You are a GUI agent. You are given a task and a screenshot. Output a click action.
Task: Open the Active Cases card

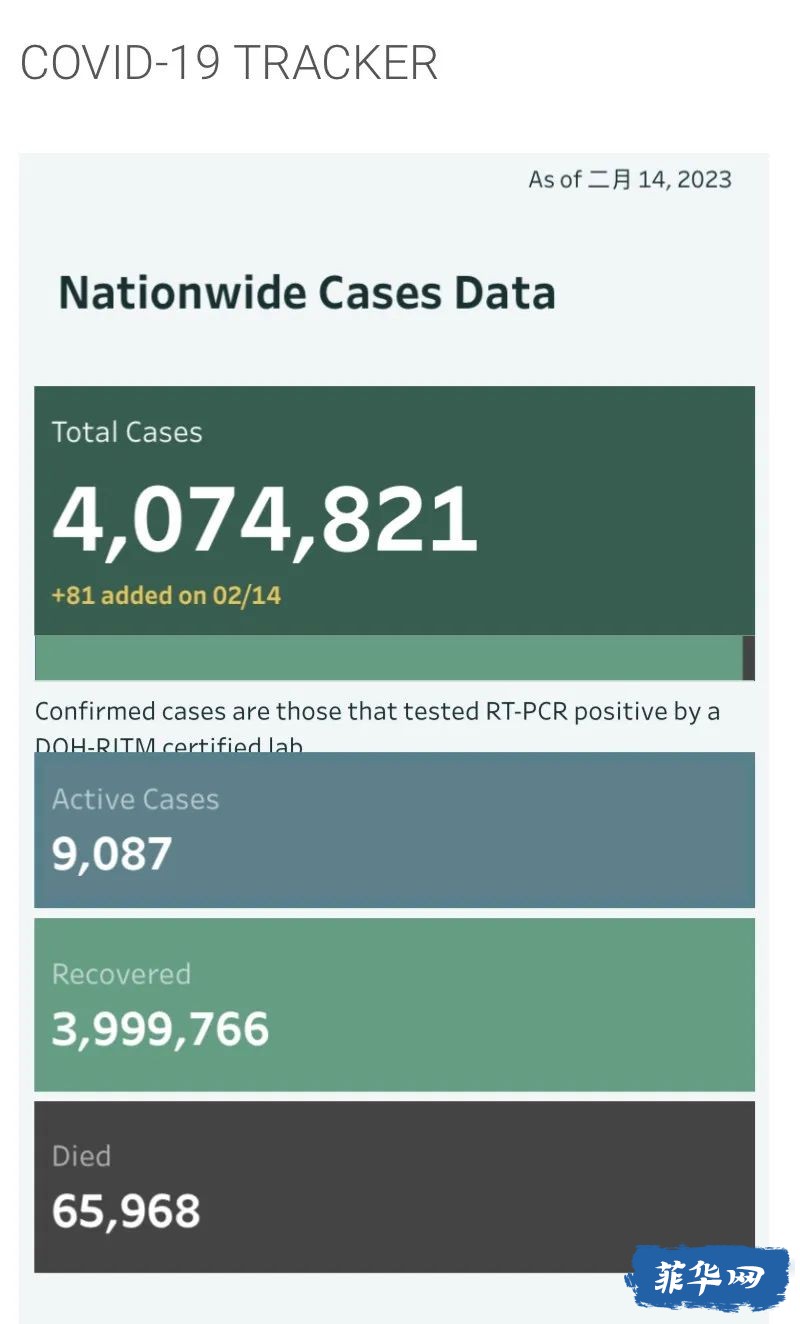coord(394,830)
